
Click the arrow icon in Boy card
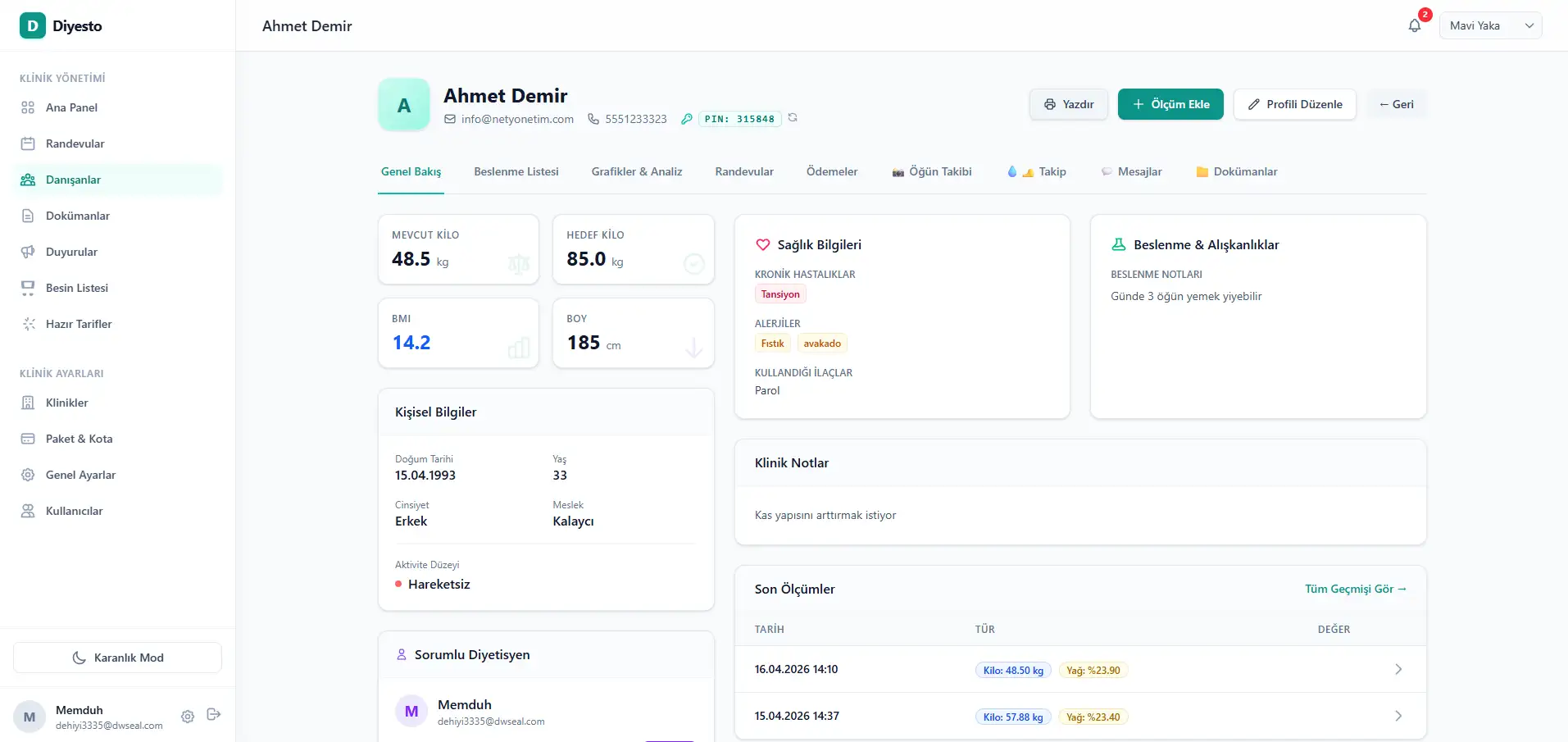[x=693, y=348]
